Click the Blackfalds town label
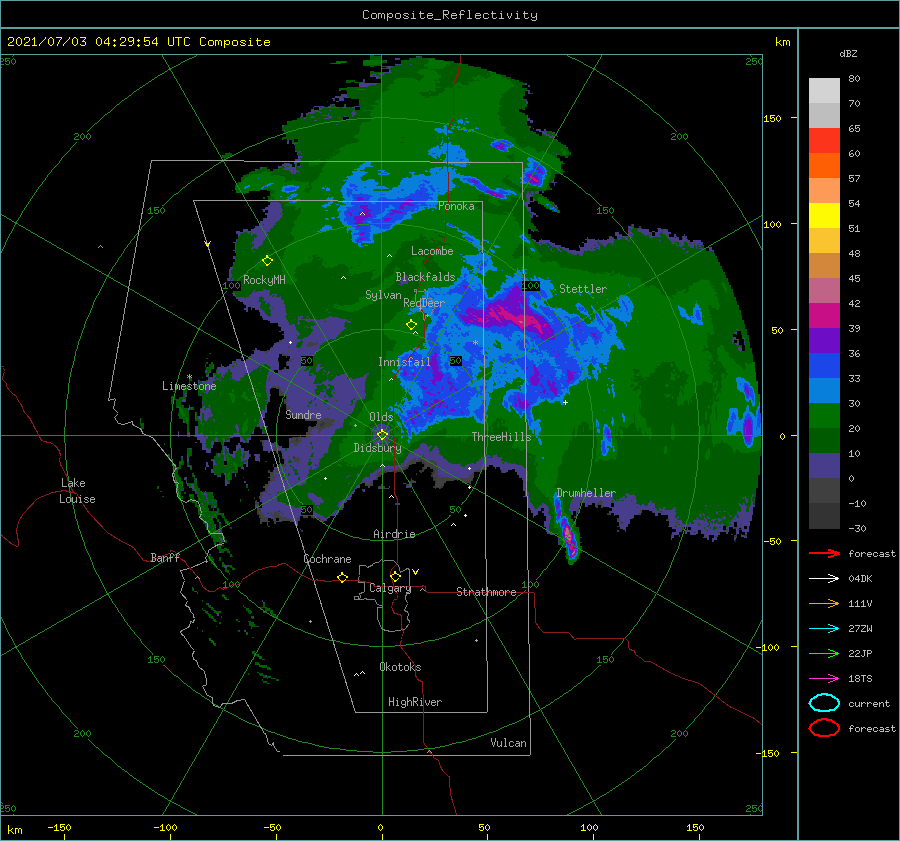Screen dimensions: 900x841 point(425,277)
